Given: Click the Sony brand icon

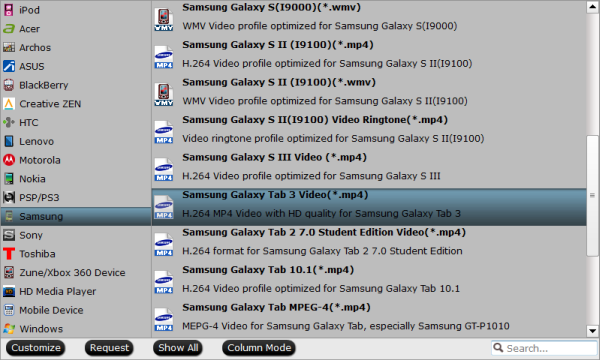Looking at the screenshot, I should [9, 235].
